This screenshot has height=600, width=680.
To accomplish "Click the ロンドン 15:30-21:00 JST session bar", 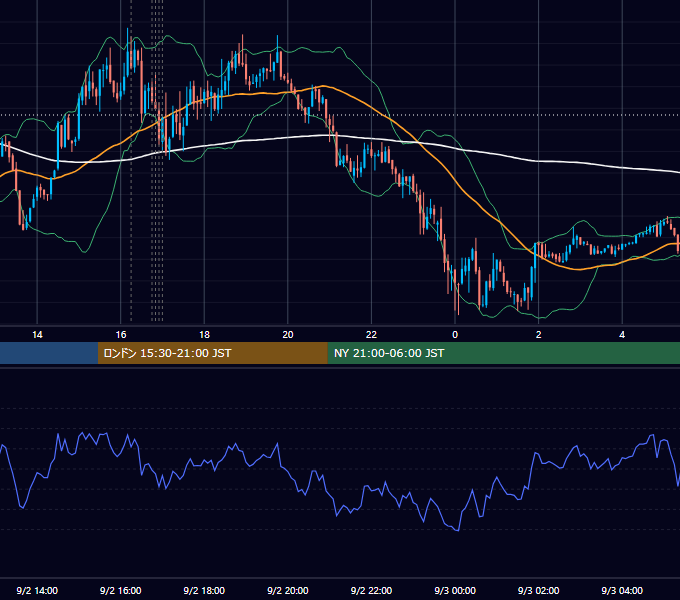I will click(x=212, y=353).
